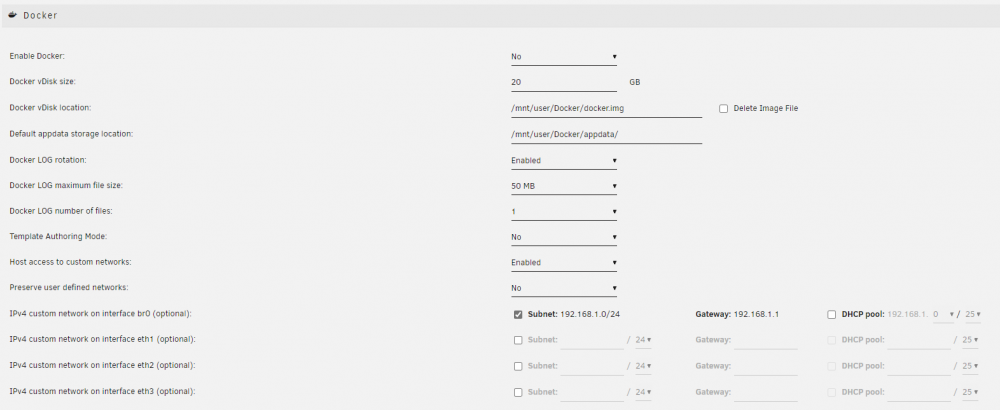Open Docker LOG maximum file size dropdown
Image resolution: width=1000 pixels, height=410 pixels.
[564, 186]
